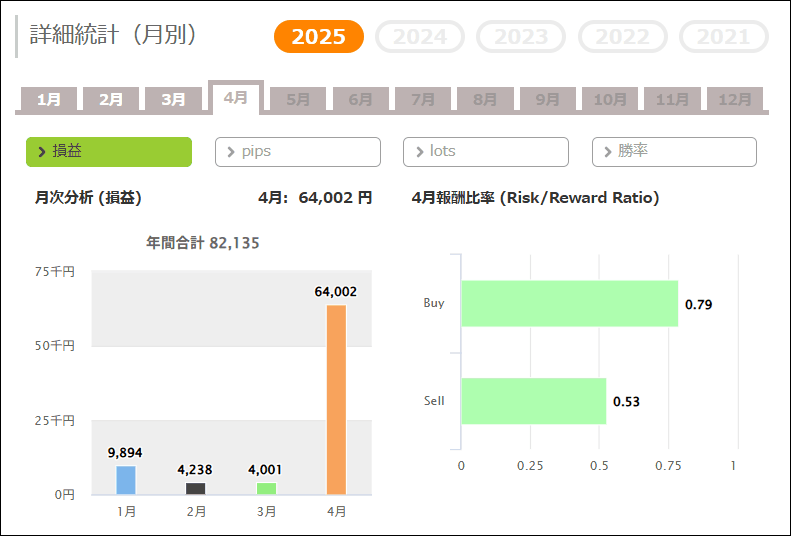Image resolution: width=791 pixels, height=536 pixels.
Task: Click the Buy ratio bar 0.79
Action: pyautogui.click(x=570, y=304)
